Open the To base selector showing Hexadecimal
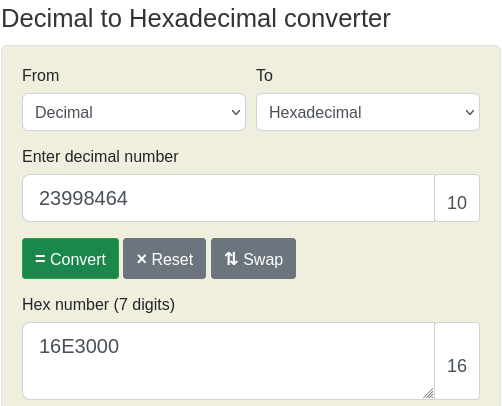502x406 pixels. (368, 112)
